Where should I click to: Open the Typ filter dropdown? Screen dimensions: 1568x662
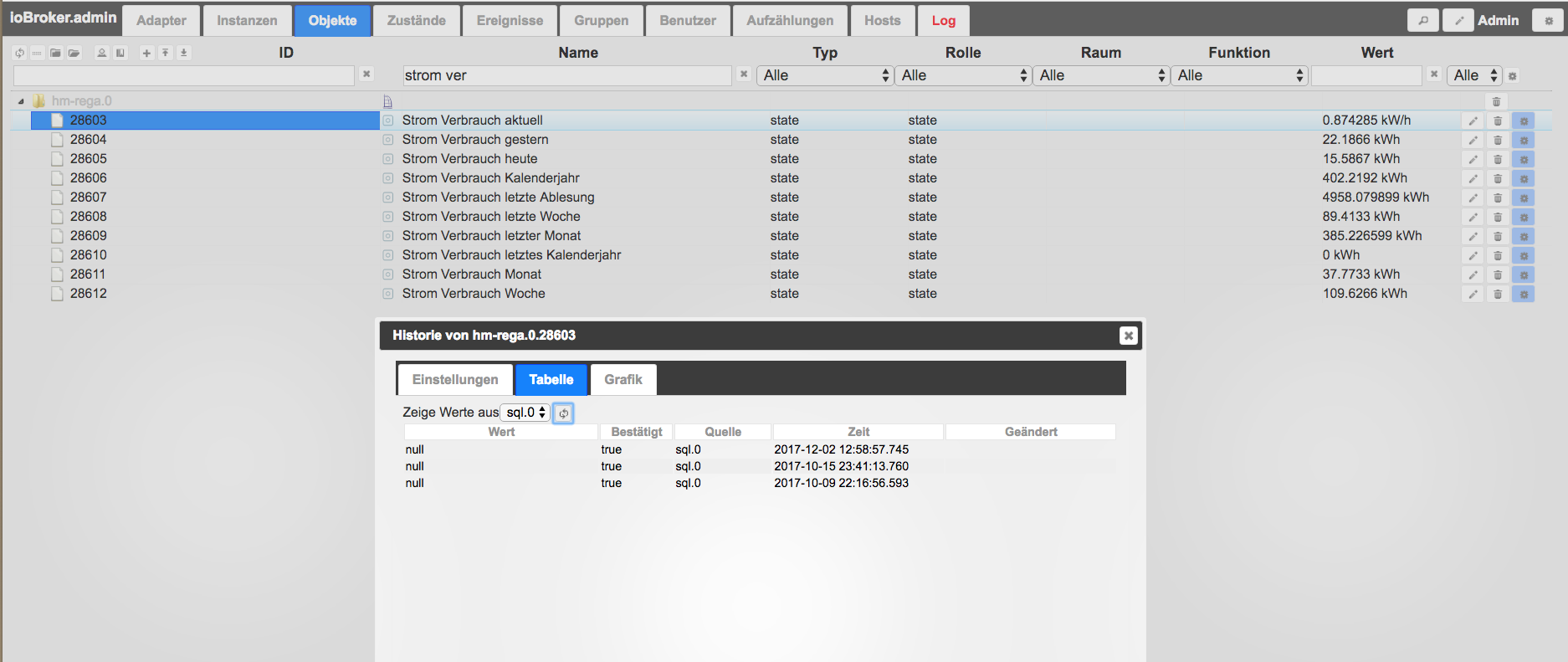tap(825, 75)
